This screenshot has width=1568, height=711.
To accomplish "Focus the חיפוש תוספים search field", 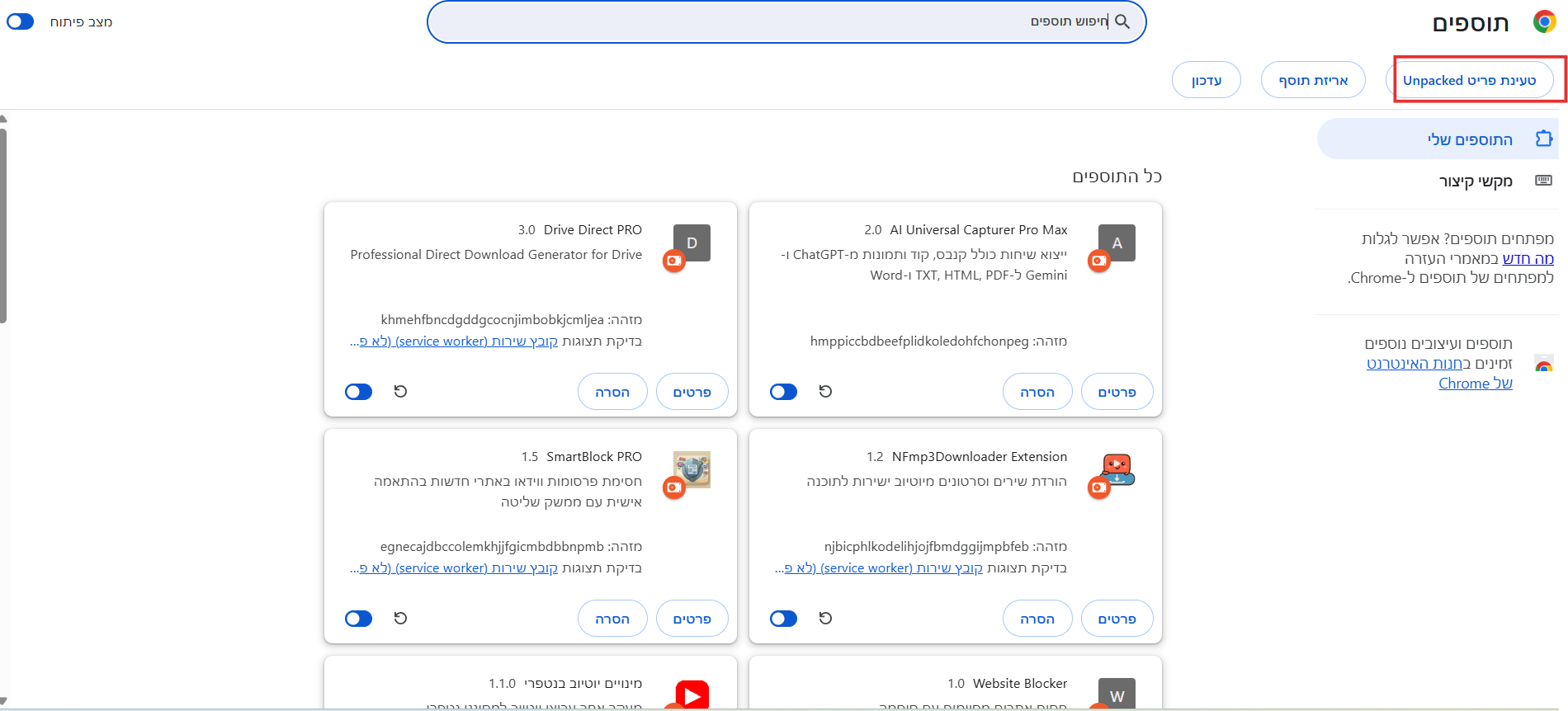I will tap(786, 21).
